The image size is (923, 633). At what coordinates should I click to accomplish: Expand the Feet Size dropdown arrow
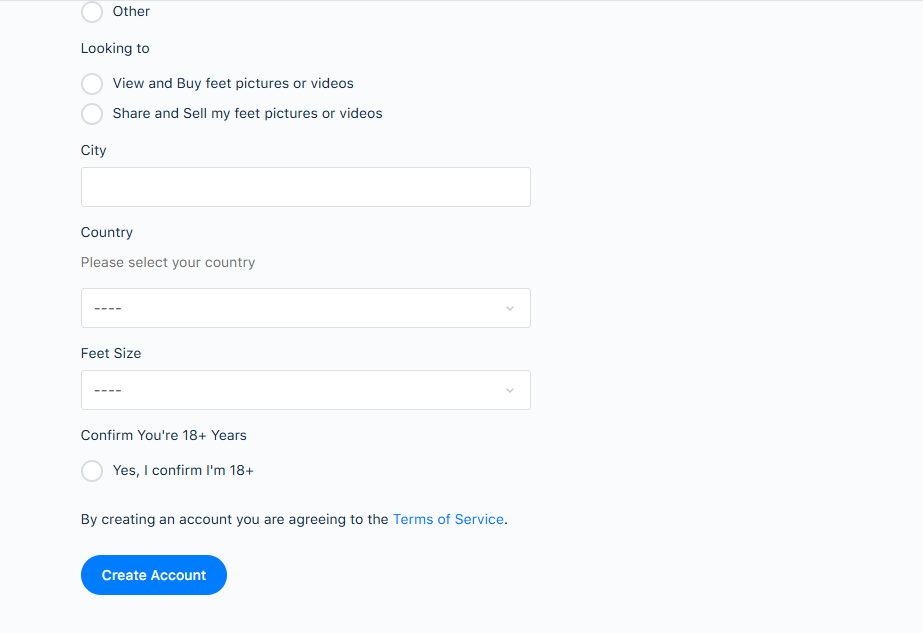[x=509, y=390]
